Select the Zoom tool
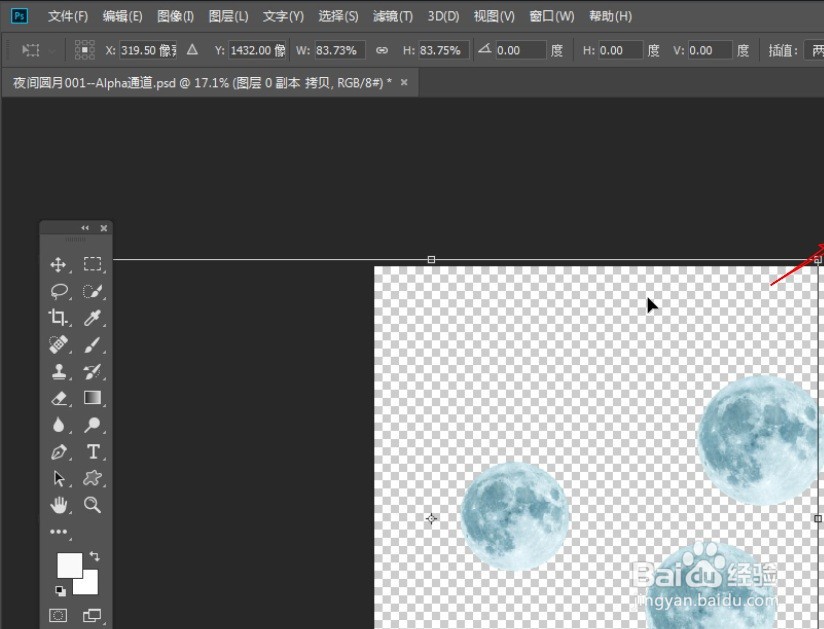 click(x=92, y=505)
